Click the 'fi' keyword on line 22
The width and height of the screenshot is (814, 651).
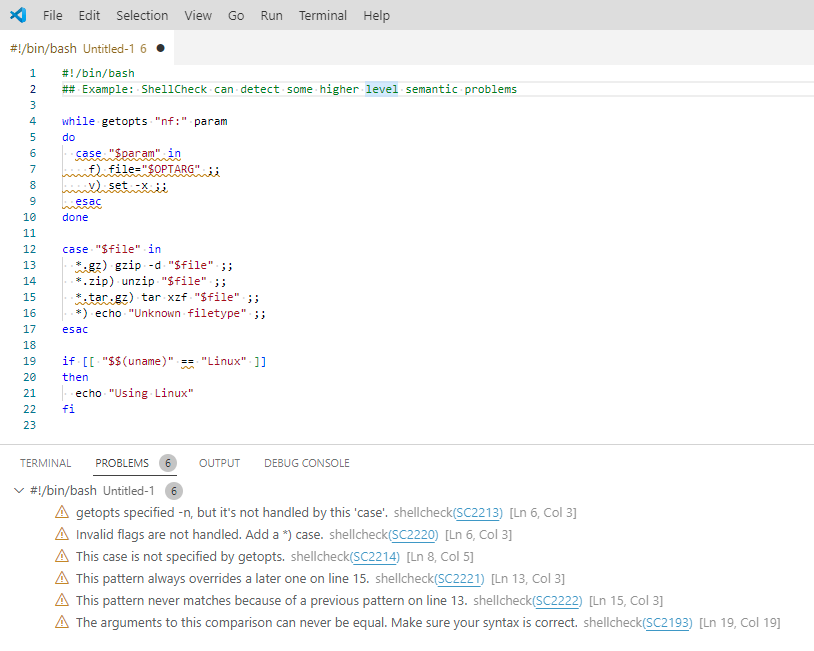point(69,409)
